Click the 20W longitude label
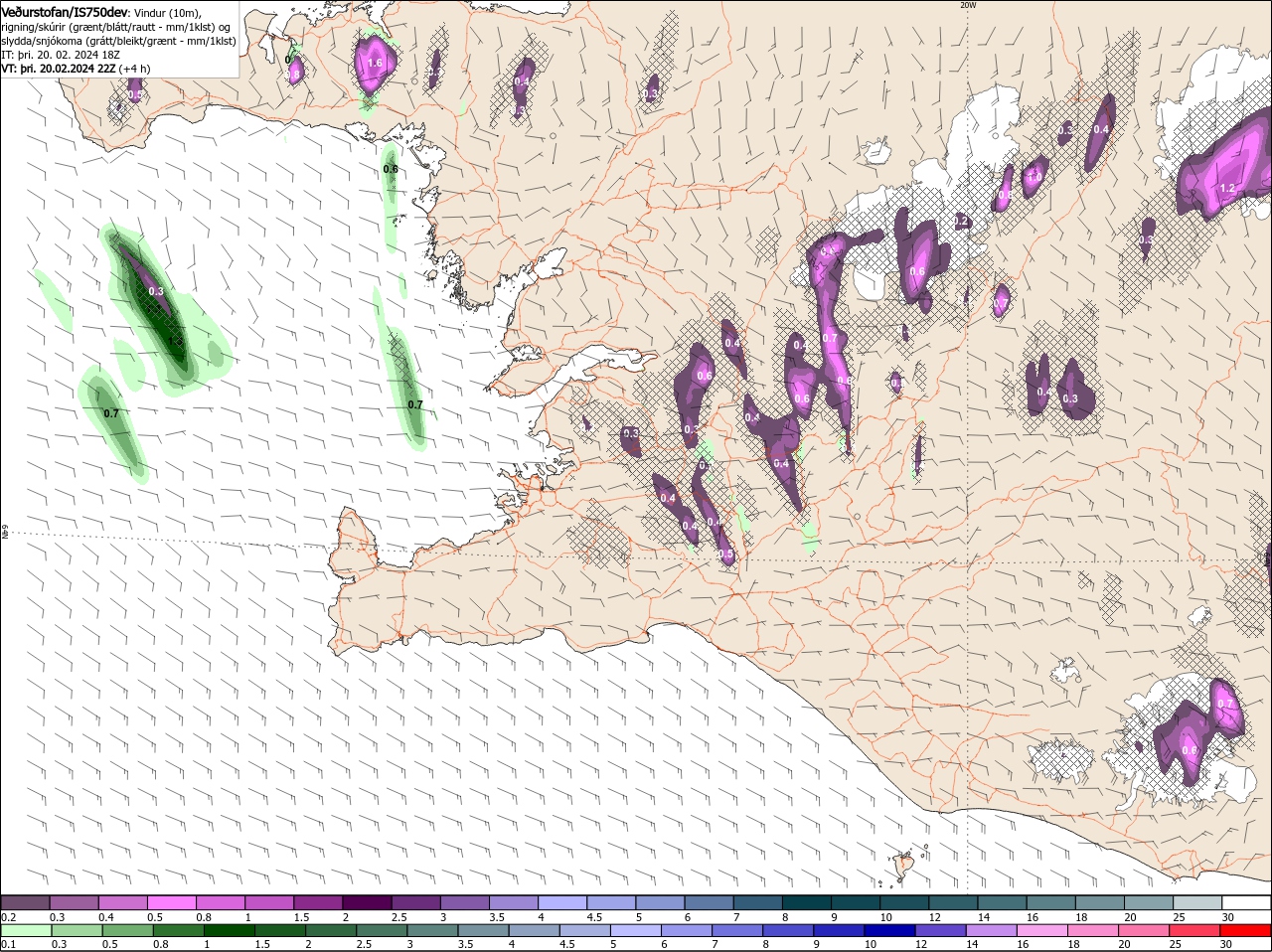This screenshot has height=952, width=1272. 968,5
